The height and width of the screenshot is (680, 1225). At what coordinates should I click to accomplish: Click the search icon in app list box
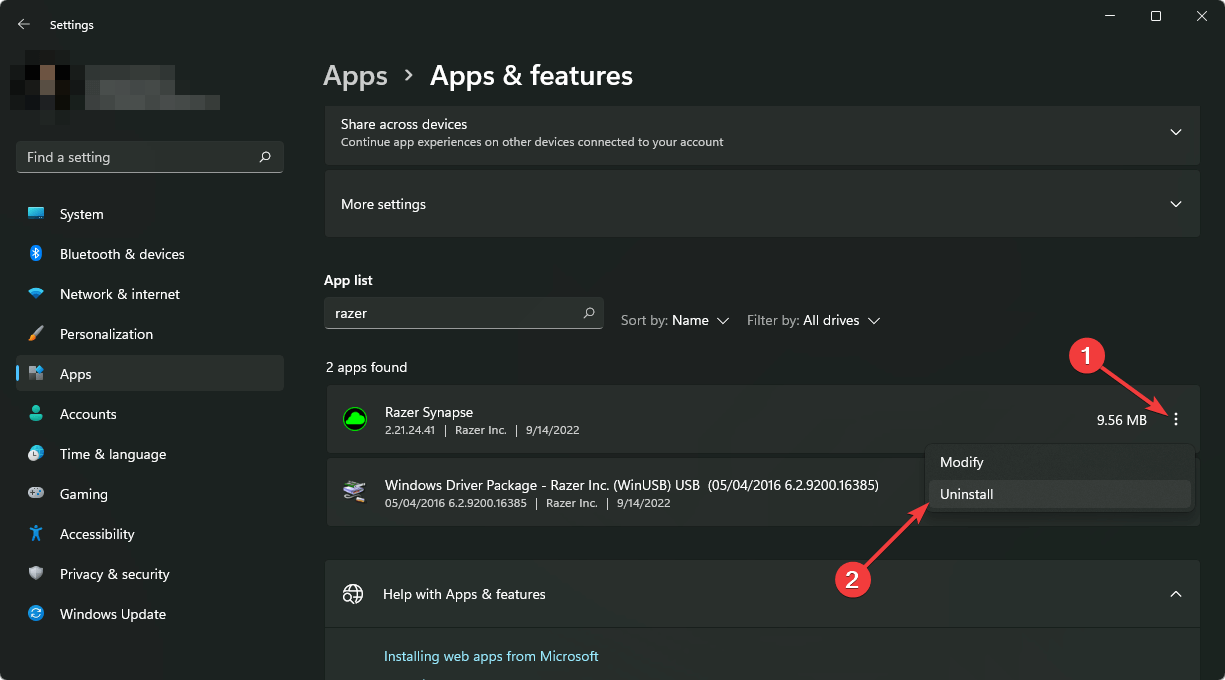click(x=589, y=313)
